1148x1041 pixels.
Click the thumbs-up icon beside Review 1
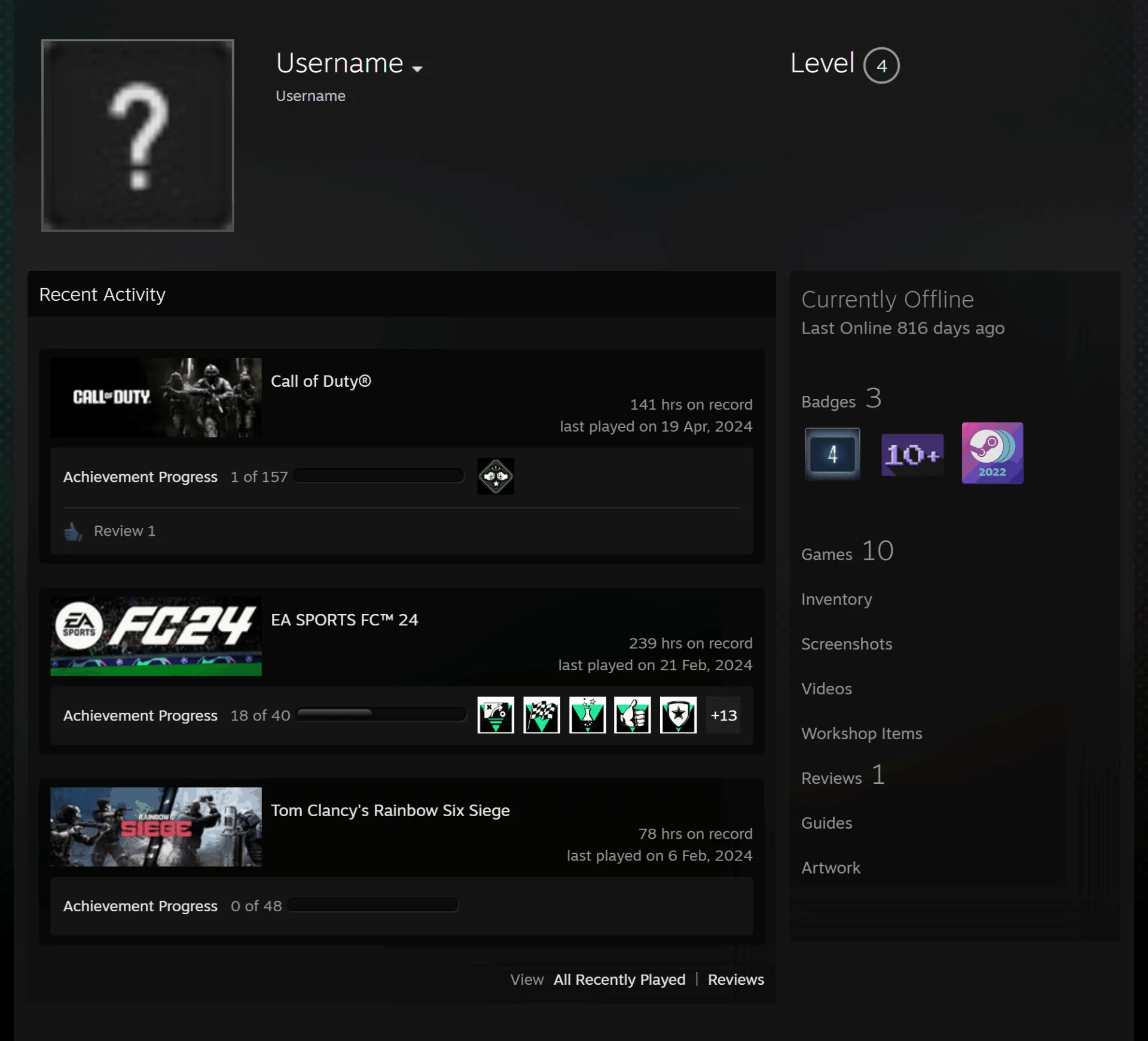pyautogui.click(x=74, y=531)
